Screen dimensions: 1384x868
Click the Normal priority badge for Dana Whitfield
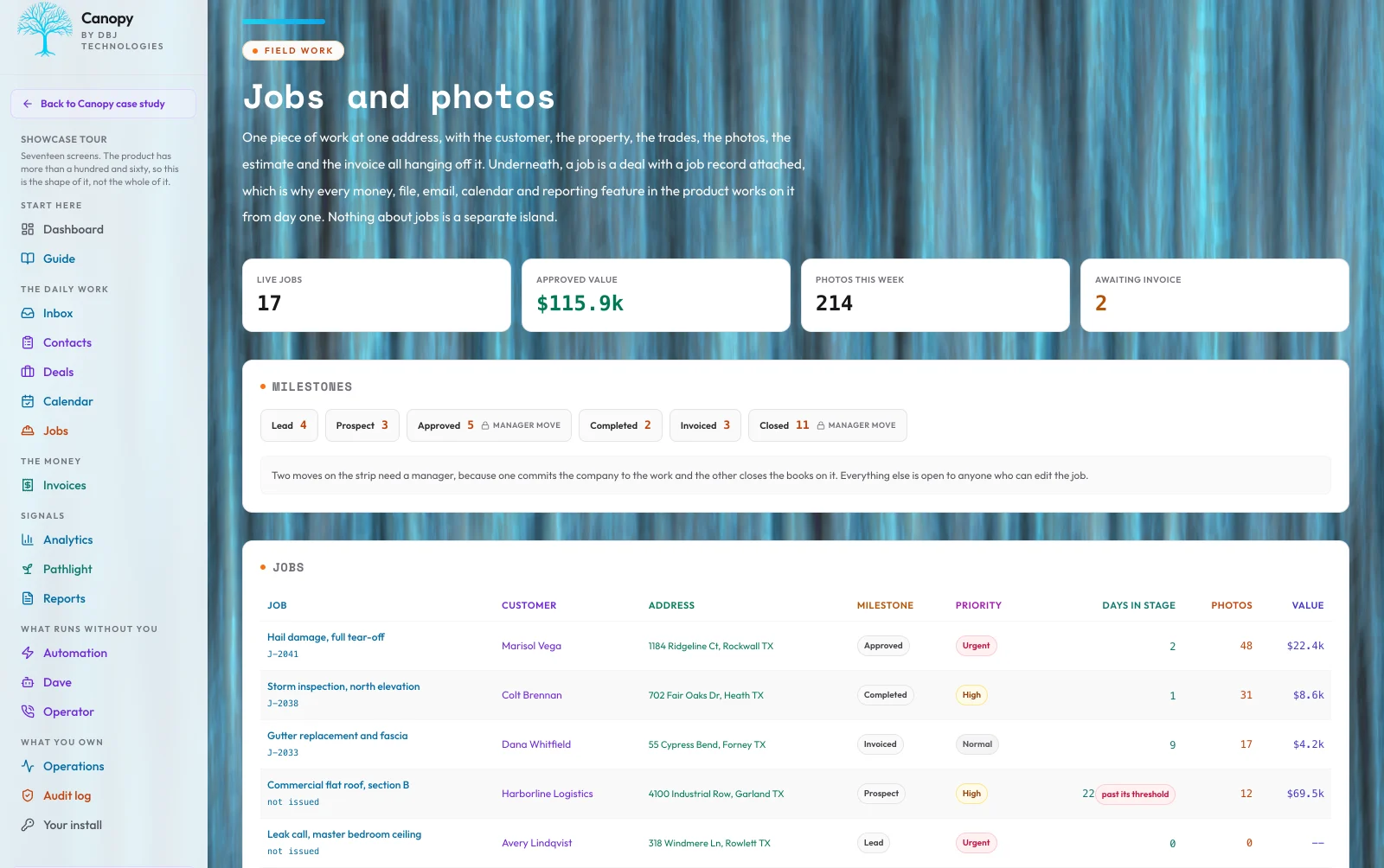coord(977,744)
